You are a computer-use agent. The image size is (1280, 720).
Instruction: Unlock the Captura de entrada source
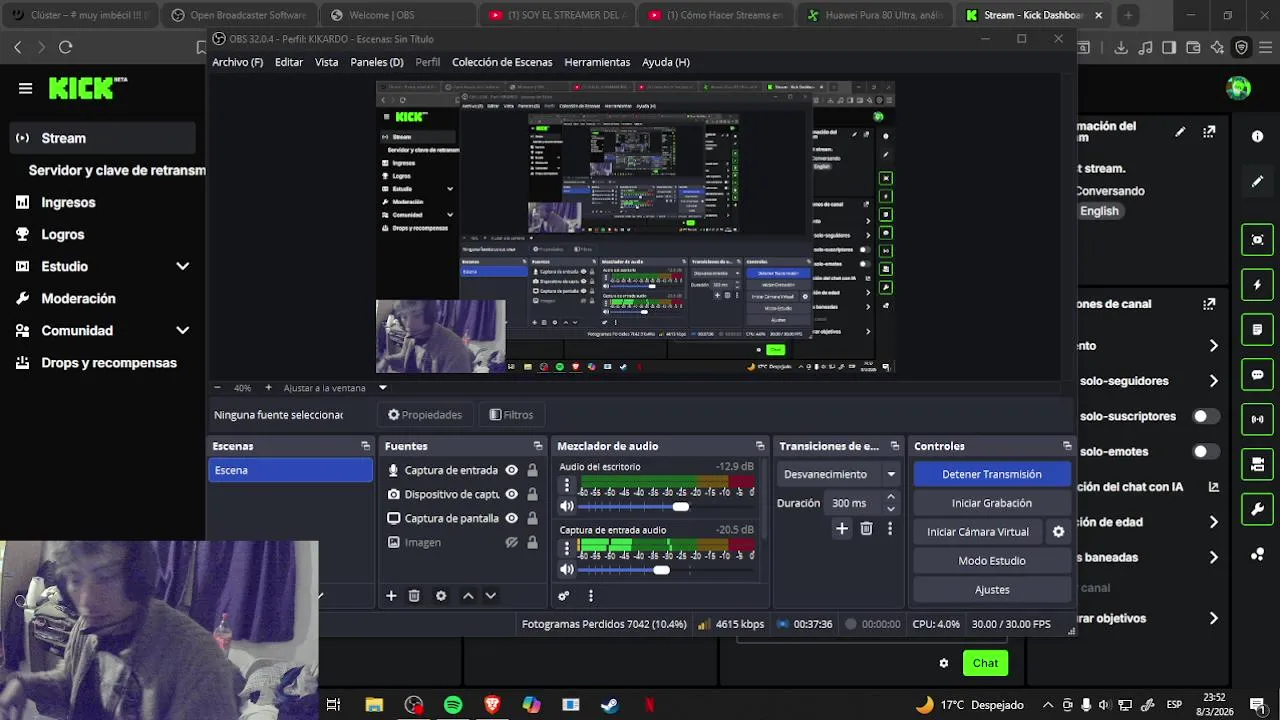[x=532, y=470]
